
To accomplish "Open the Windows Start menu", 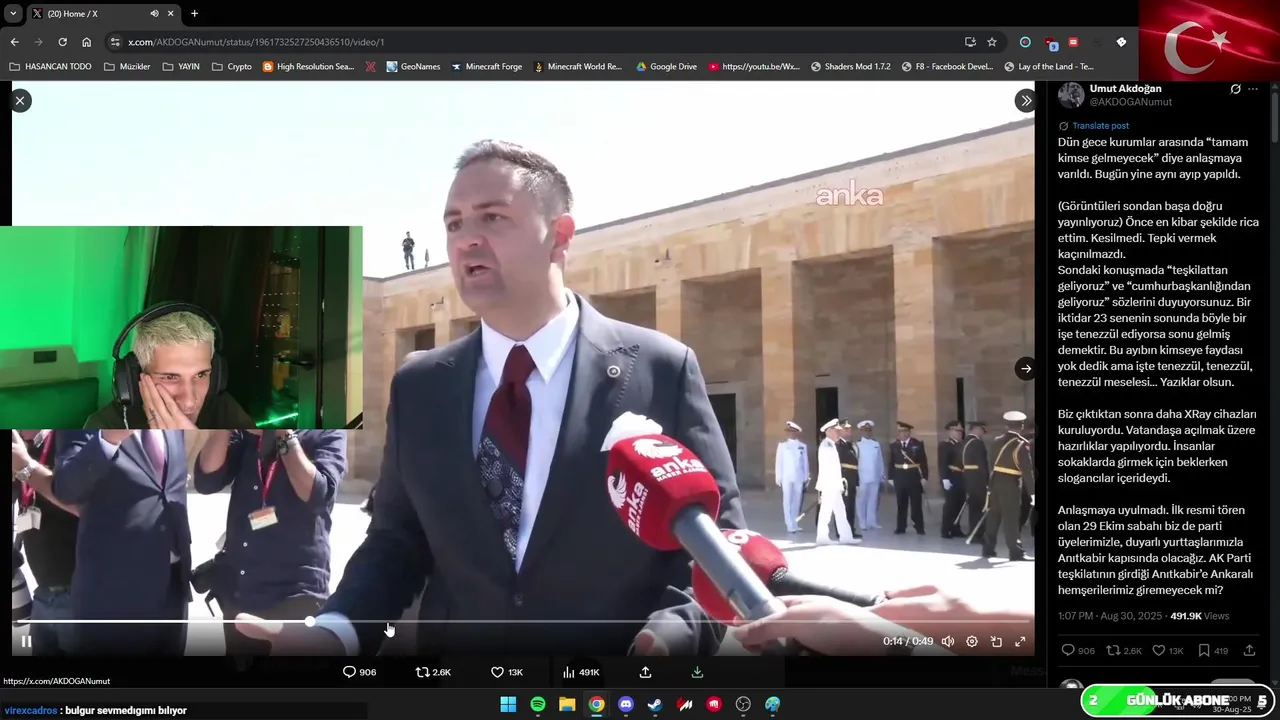I will point(508,704).
